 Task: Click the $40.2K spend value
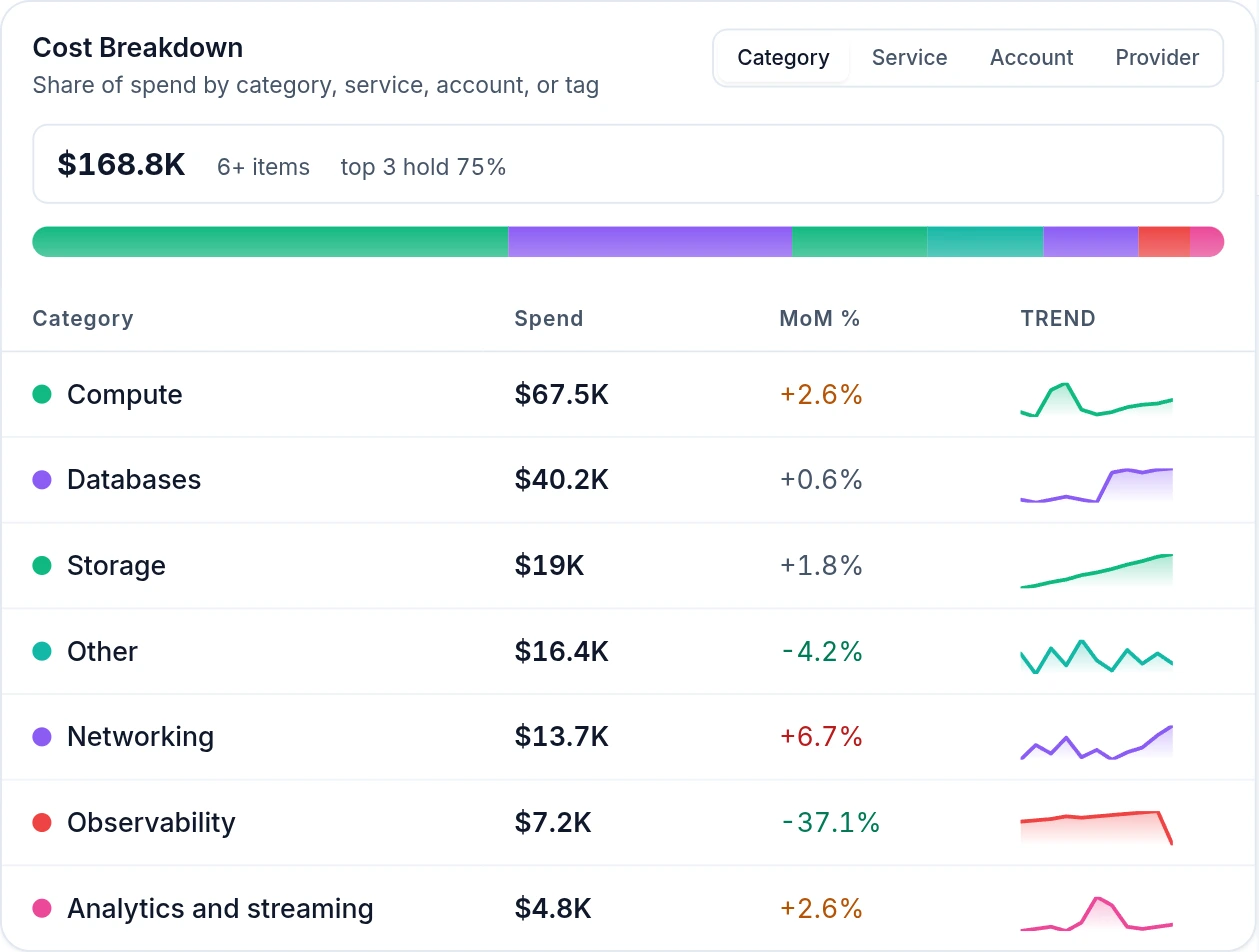coord(562,480)
